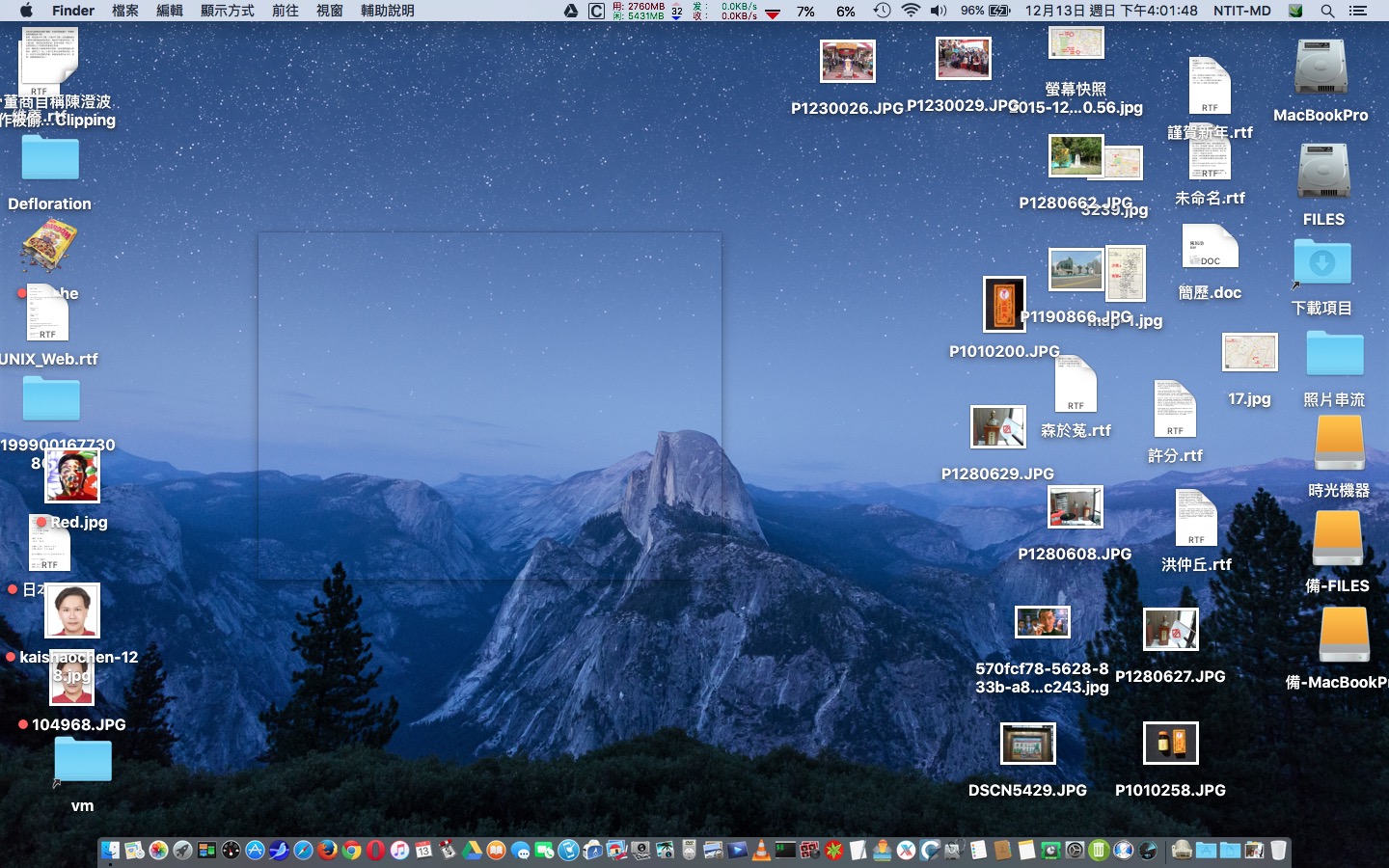Open the 輔助說明 menu
The width and height of the screenshot is (1389, 868).
click(387, 11)
